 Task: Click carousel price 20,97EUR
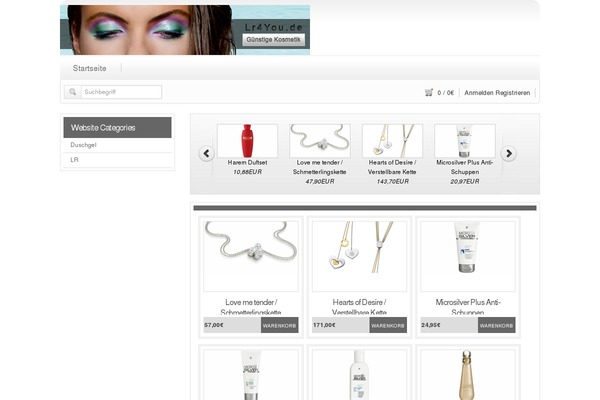tap(465, 181)
